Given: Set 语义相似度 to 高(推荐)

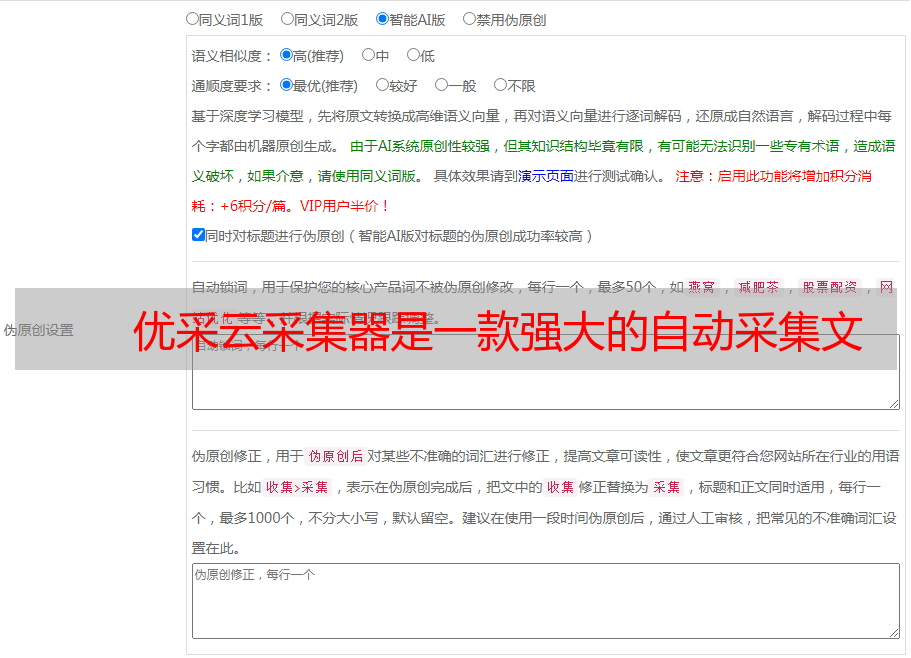Looking at the screenshot, I should [286, 55].
